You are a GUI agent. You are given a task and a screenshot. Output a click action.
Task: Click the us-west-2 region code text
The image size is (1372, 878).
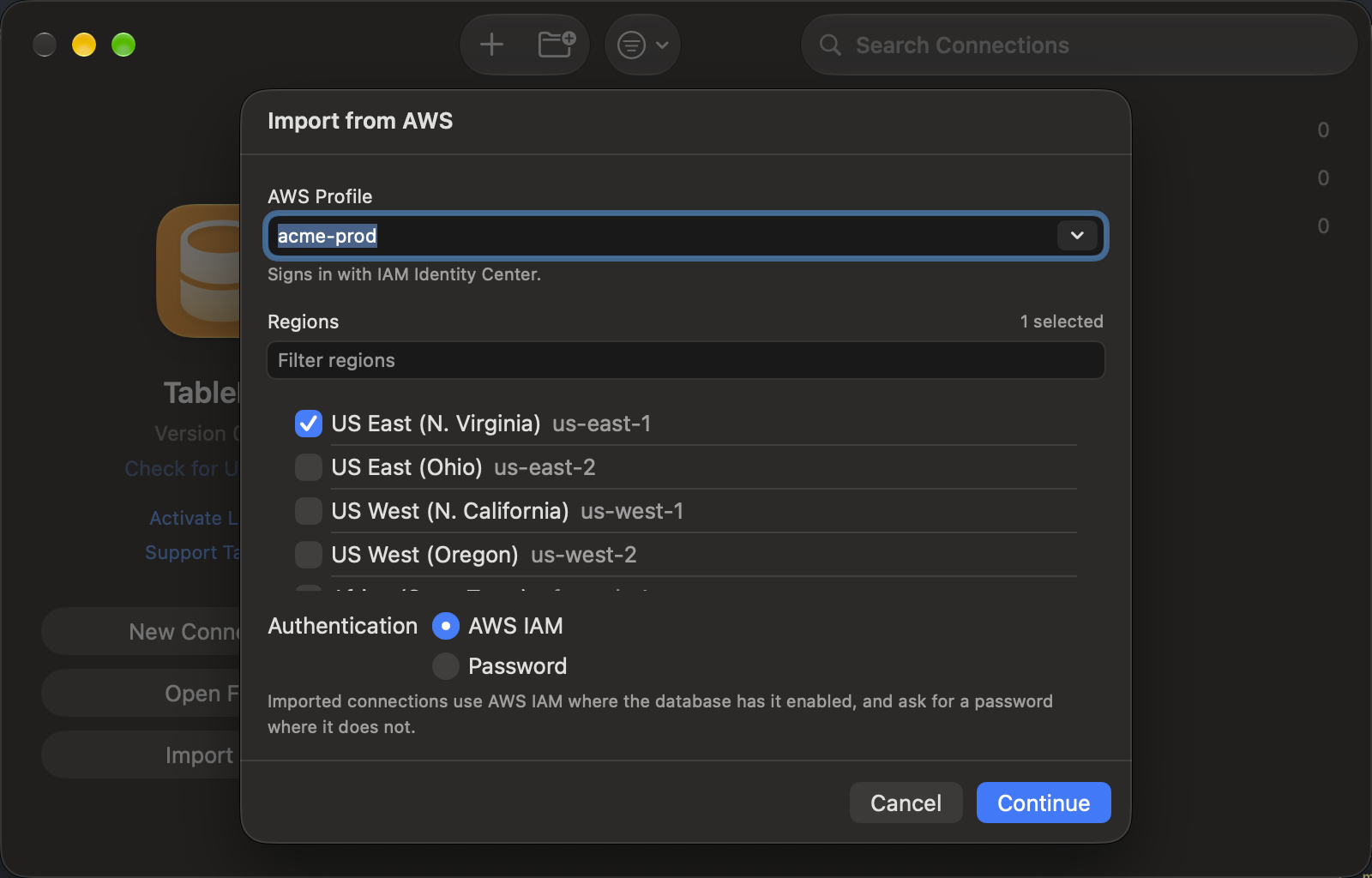click(584, 555)
